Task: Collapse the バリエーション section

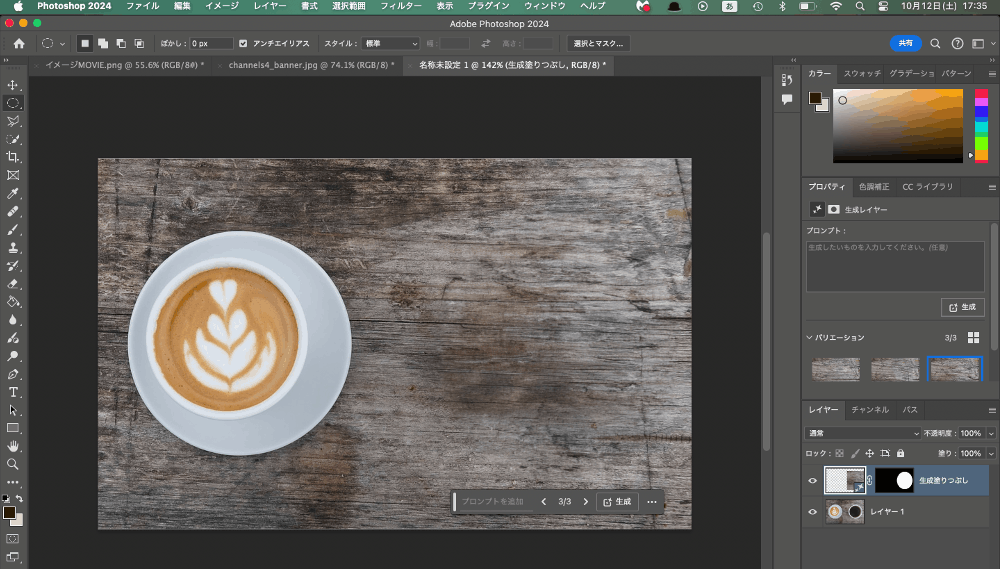Action: pos(810,338)
